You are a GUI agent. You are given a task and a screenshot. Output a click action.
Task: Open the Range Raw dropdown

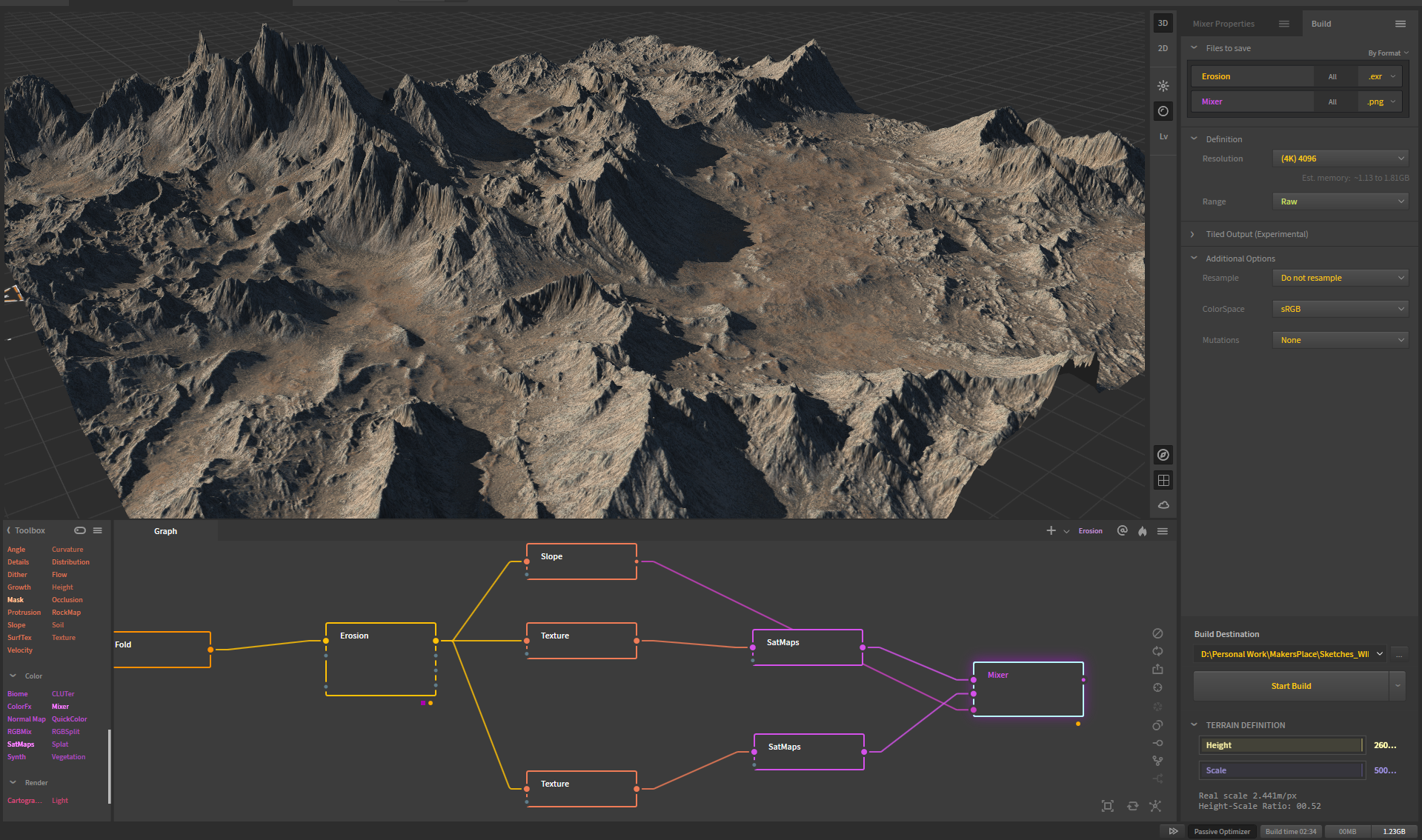click(1340, 201)
